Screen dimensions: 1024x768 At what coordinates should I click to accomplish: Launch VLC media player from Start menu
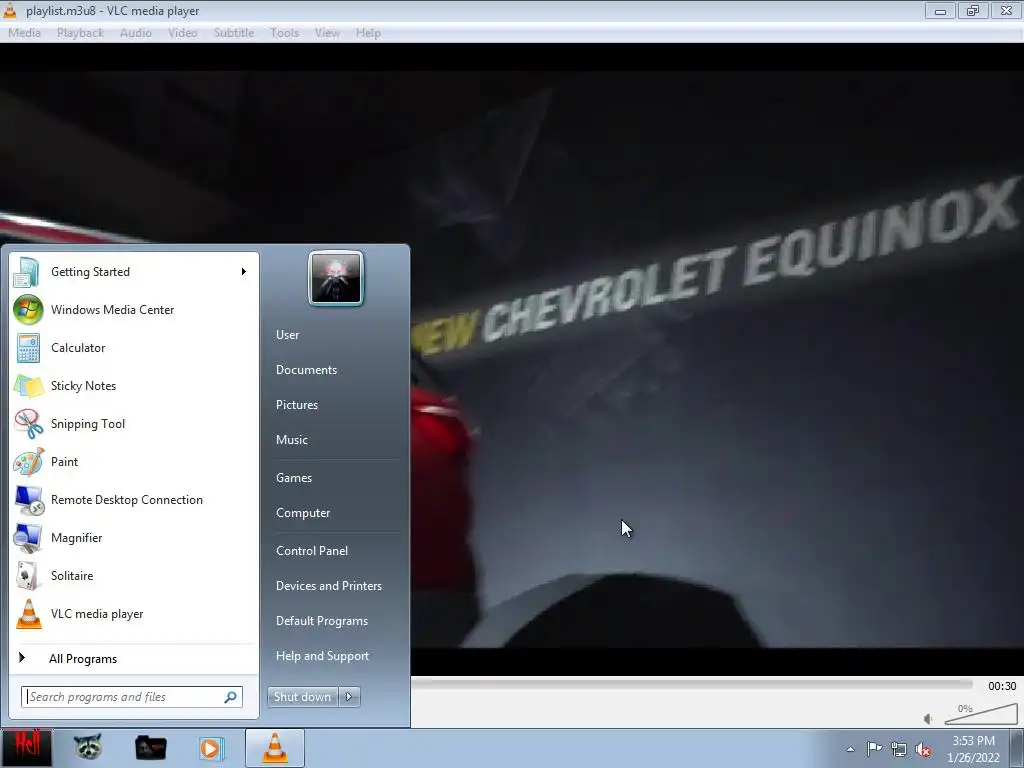point(133,614)
